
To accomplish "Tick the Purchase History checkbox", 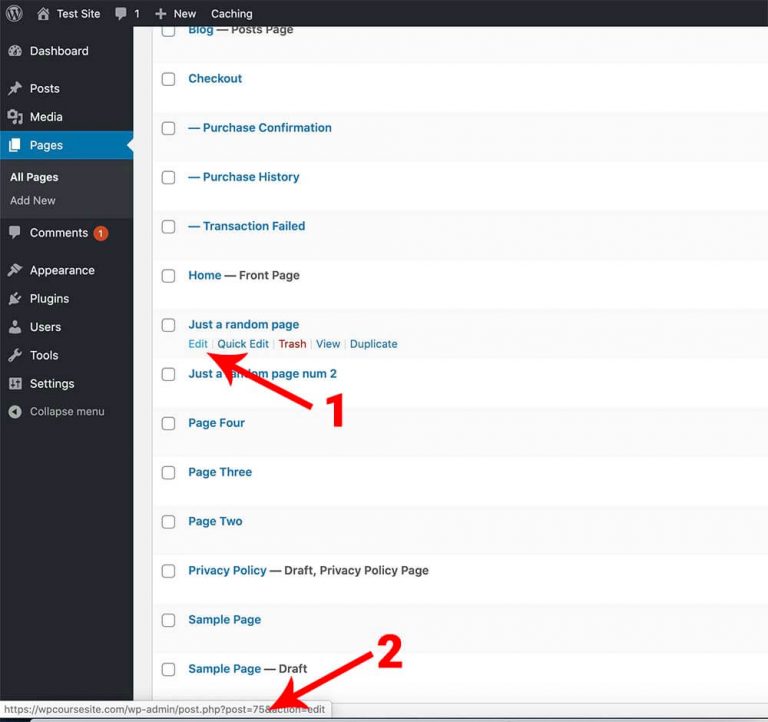I will [x=168, y=177].
